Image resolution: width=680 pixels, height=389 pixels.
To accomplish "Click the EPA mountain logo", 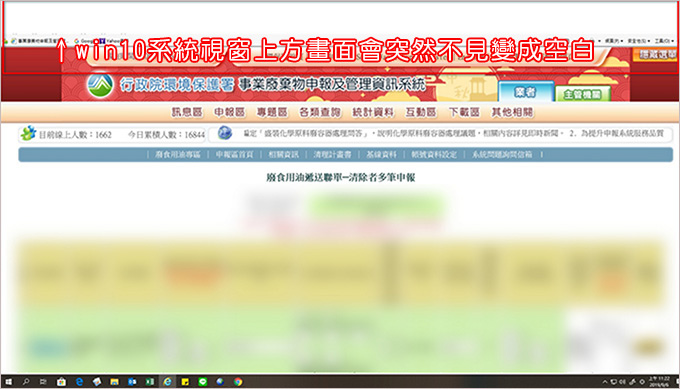I will pos(100,85).
